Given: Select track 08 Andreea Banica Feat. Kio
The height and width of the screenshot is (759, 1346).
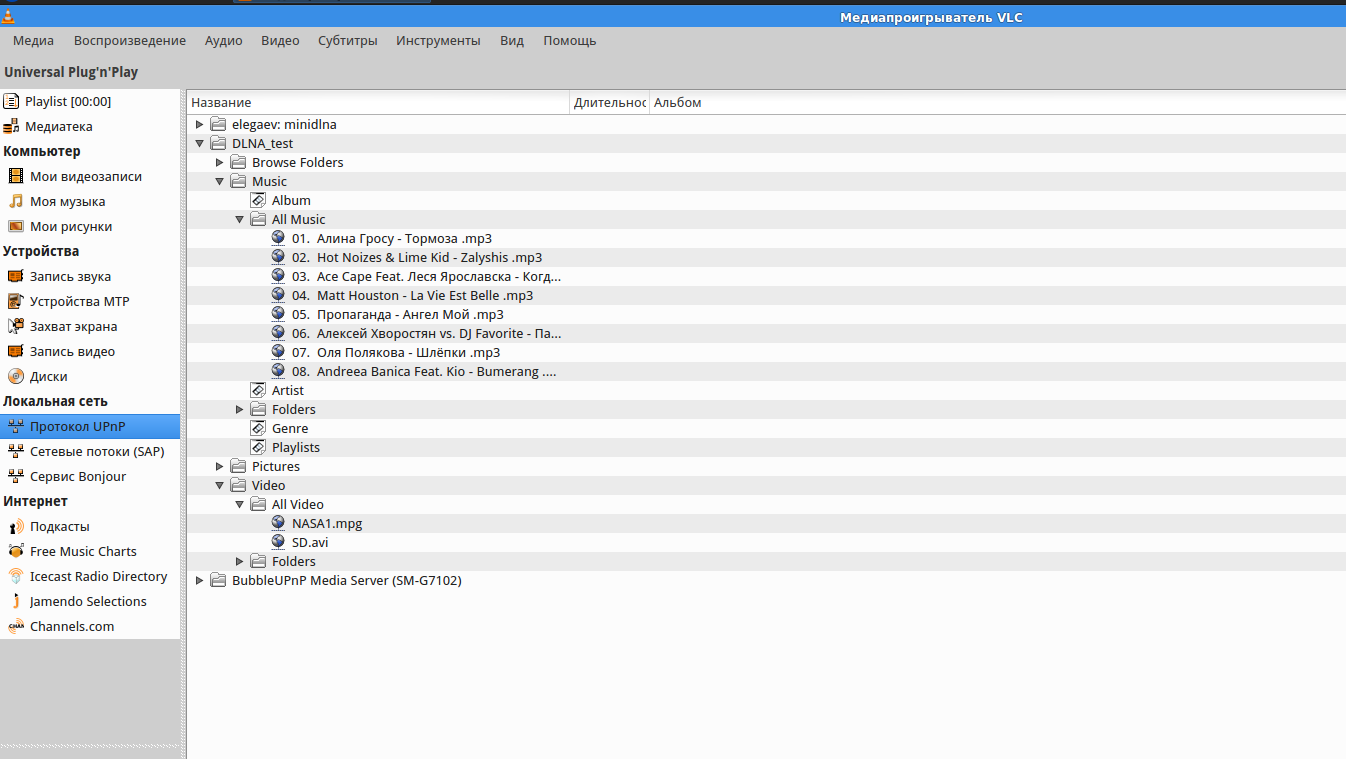Looking at the screenshot, I should click(424, 371).
